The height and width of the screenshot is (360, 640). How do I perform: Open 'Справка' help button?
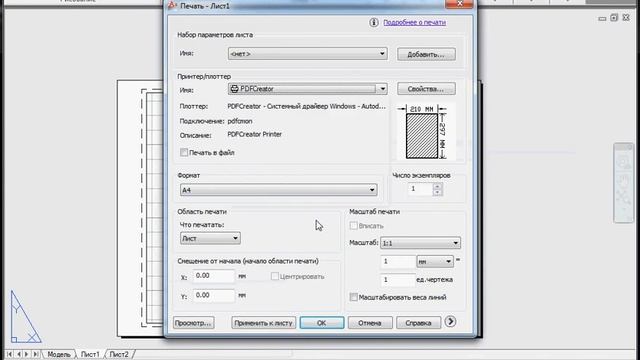(418, 323)
